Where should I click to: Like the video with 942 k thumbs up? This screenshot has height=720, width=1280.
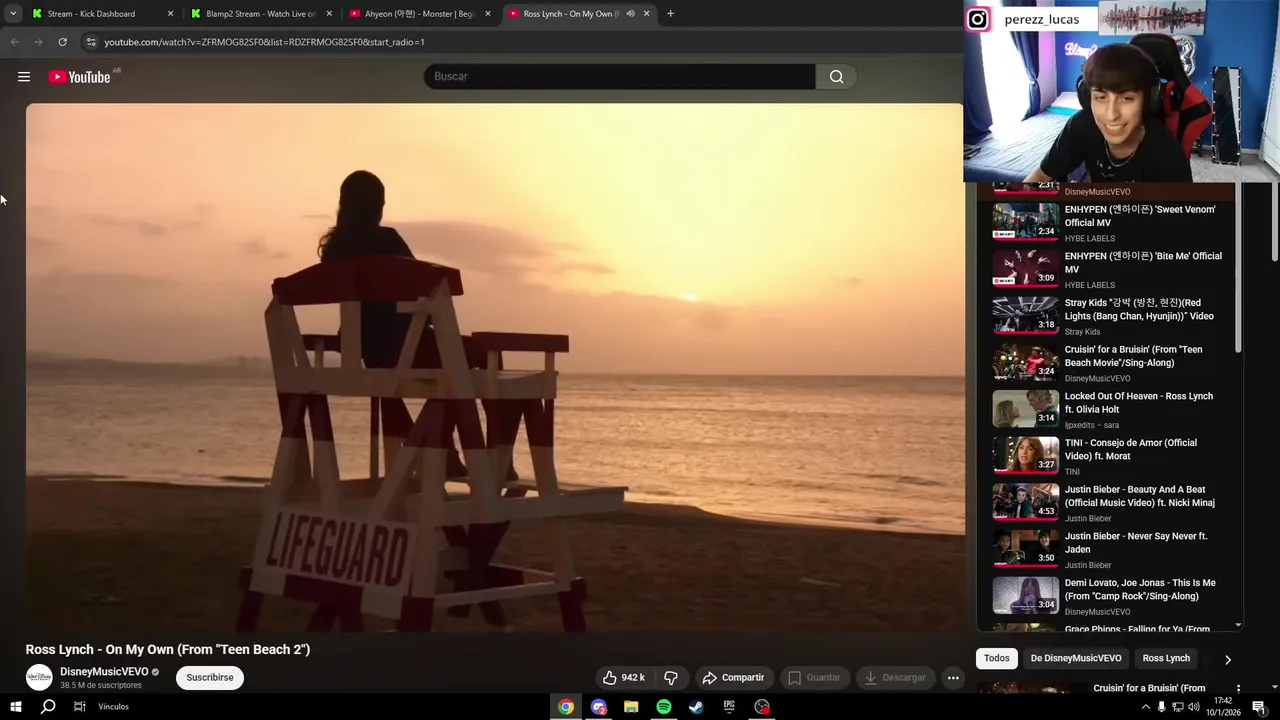pyautogui.click(x=623, y=678)
